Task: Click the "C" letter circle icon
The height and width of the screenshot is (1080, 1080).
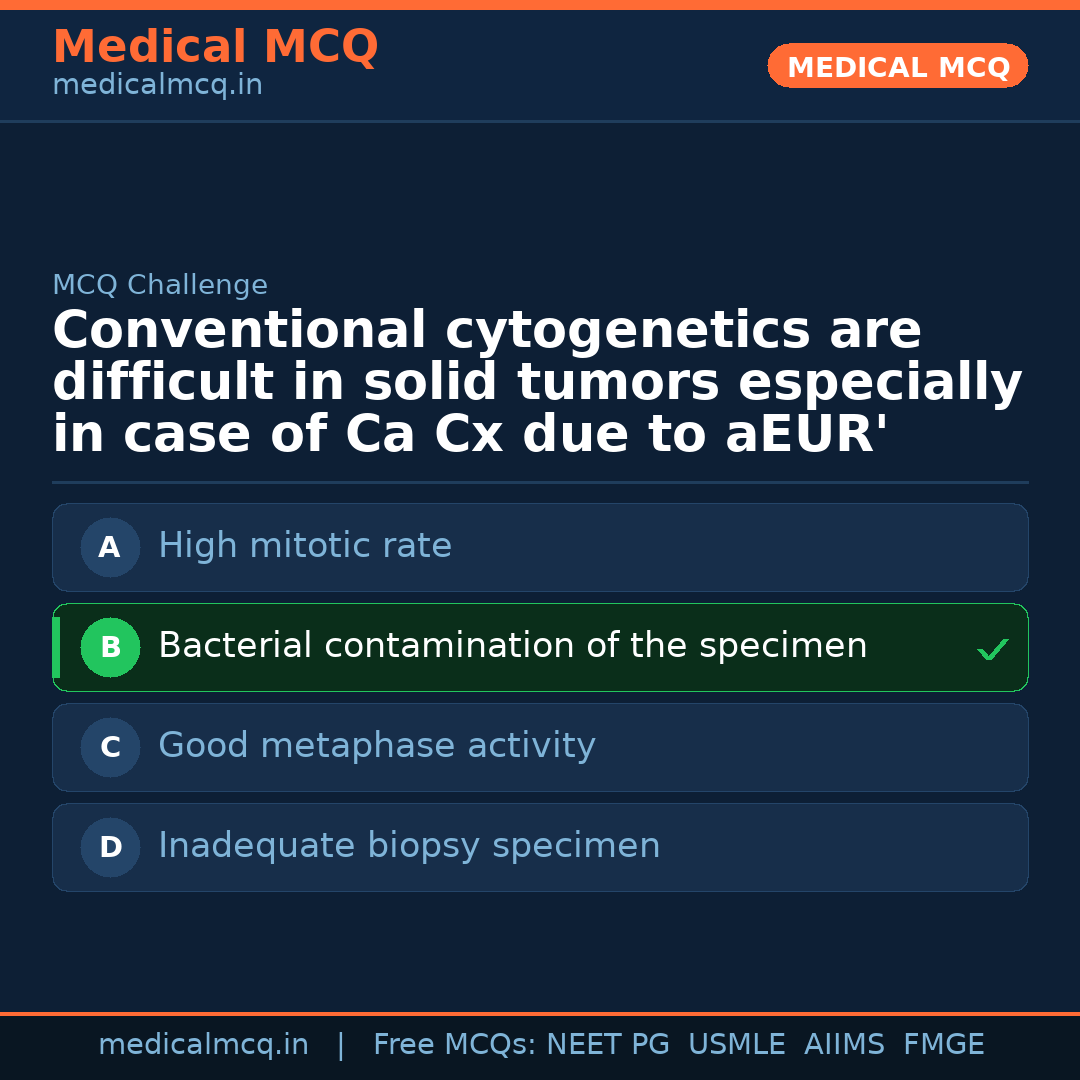Action: 110,747
